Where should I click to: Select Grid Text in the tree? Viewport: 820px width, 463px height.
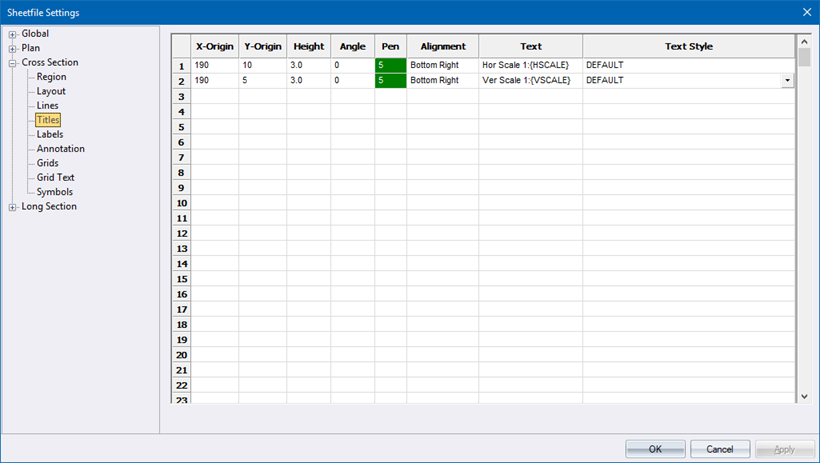55,177
